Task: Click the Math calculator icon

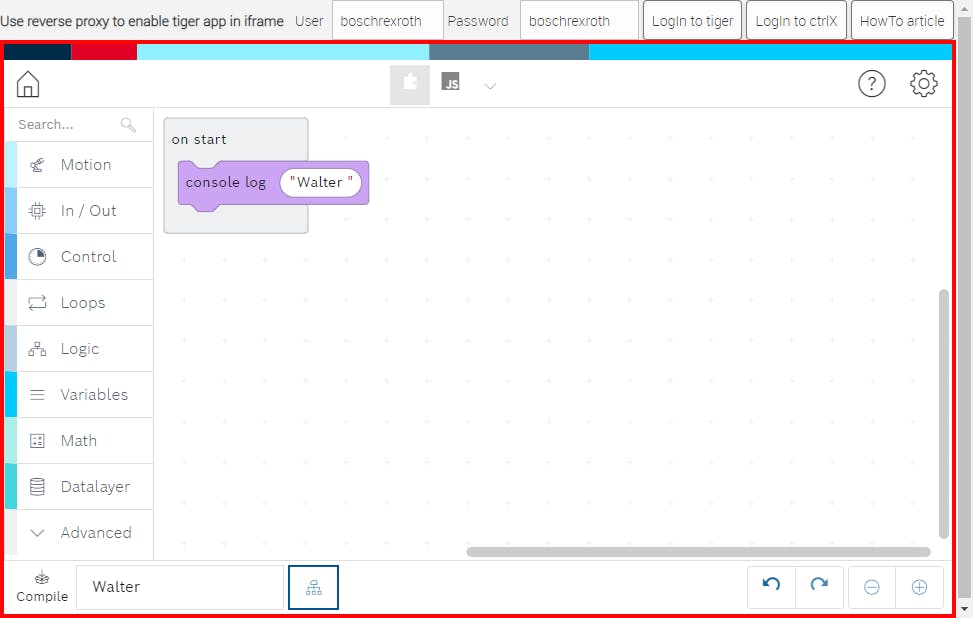Action: pyautogui.click(x=37, y=441)
